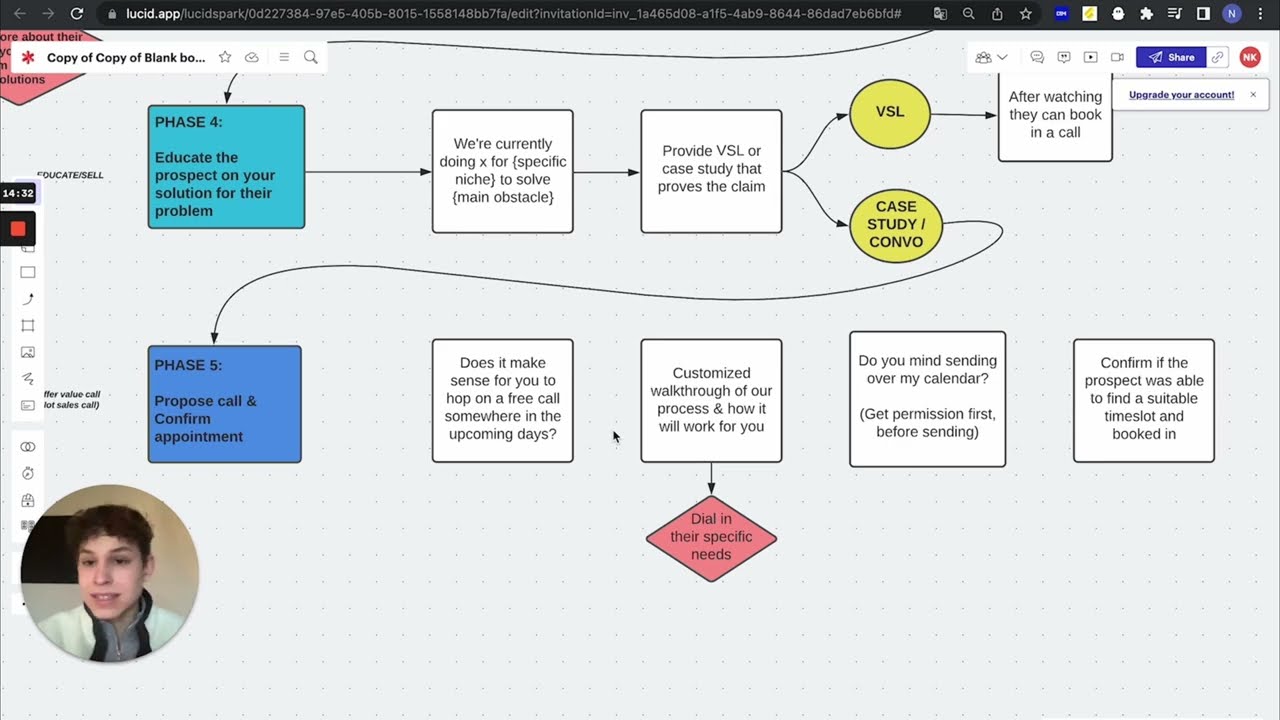The image size is (1280, 720).
Task: Select the Provide VSL or case study box
Action: pyautogui.click(x=711, y=171)
